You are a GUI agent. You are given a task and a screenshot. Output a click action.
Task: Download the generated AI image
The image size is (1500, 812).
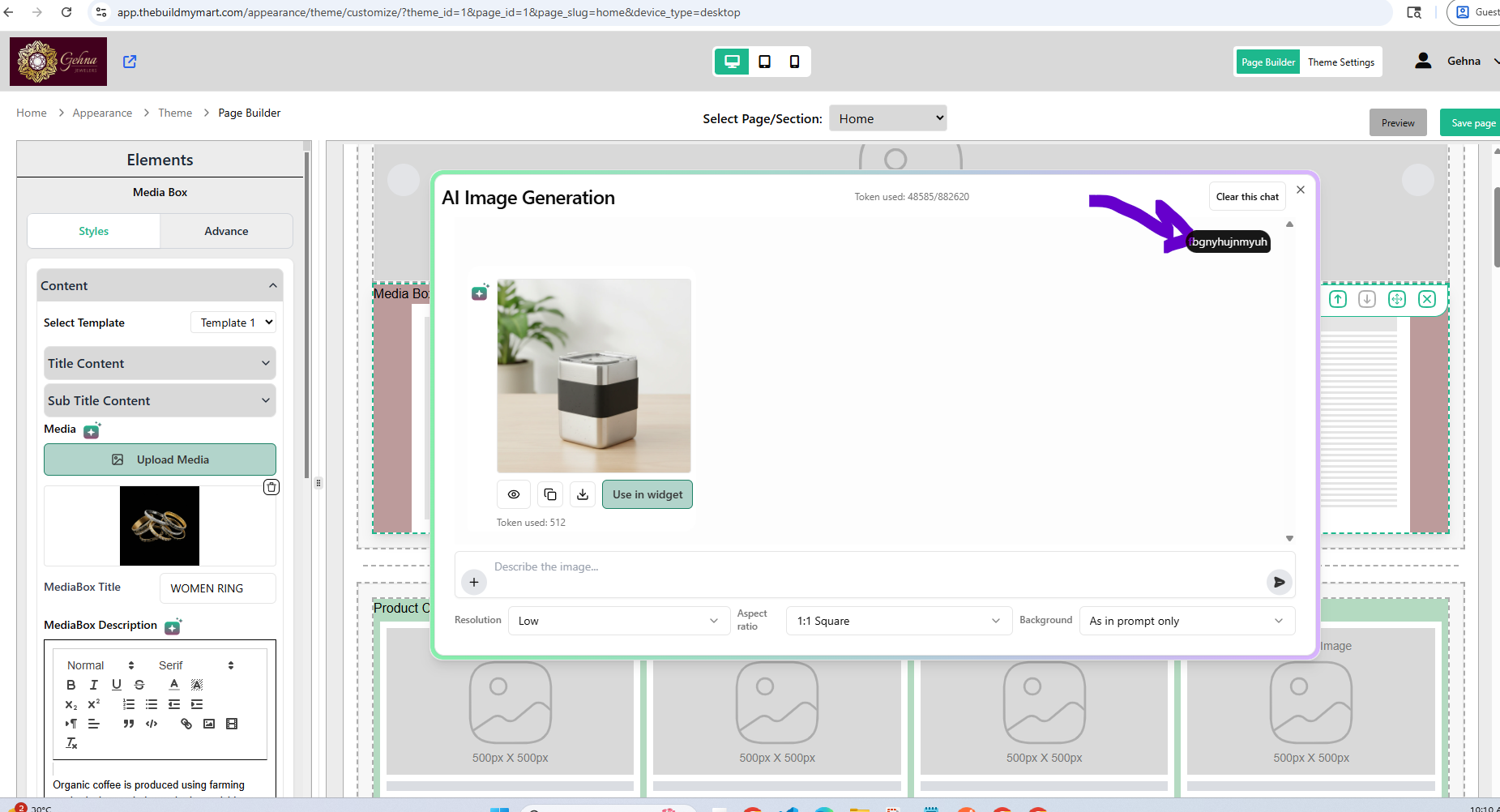point(583,494)
